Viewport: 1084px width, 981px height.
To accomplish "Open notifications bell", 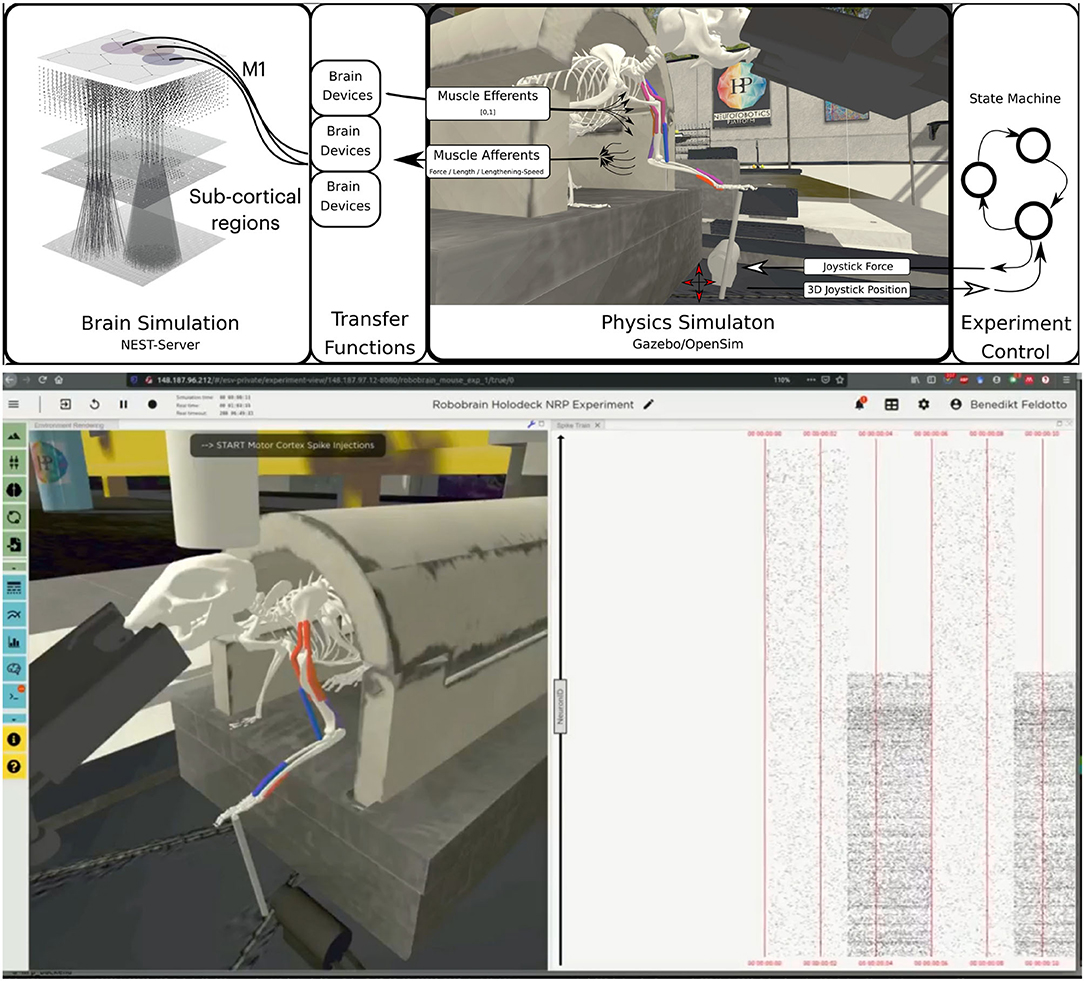I will (x=860, y=404).
